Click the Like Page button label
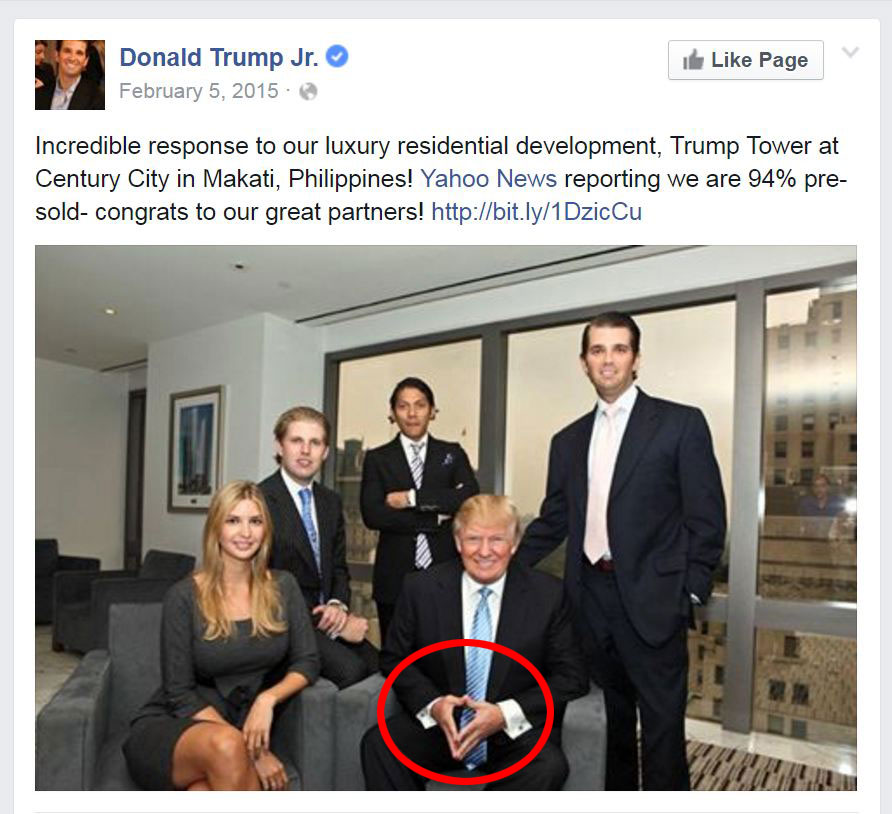Image resolution: width=892 pixels, height=814 pixels. (x=759, y=60)
